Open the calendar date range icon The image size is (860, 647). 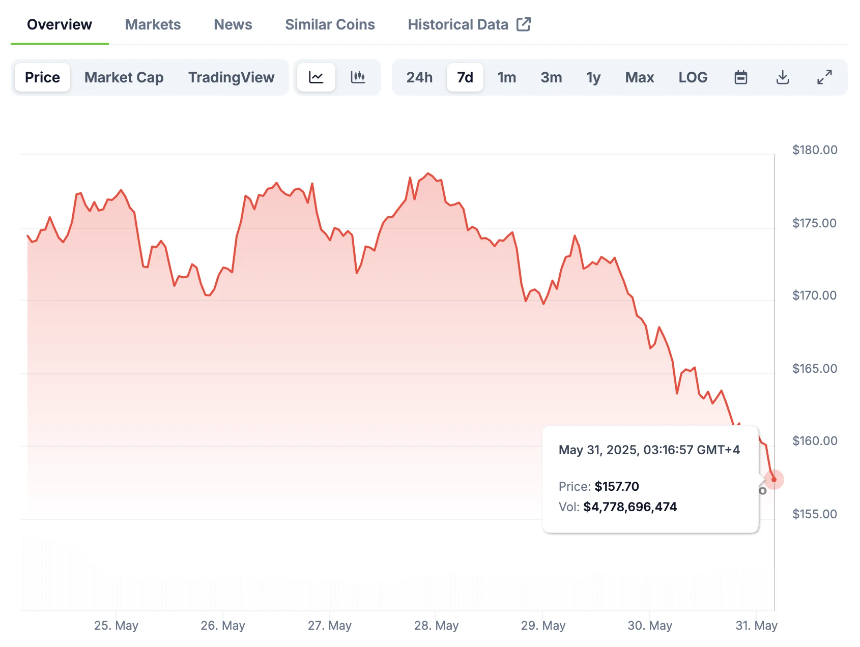click(x=740, y=77)
